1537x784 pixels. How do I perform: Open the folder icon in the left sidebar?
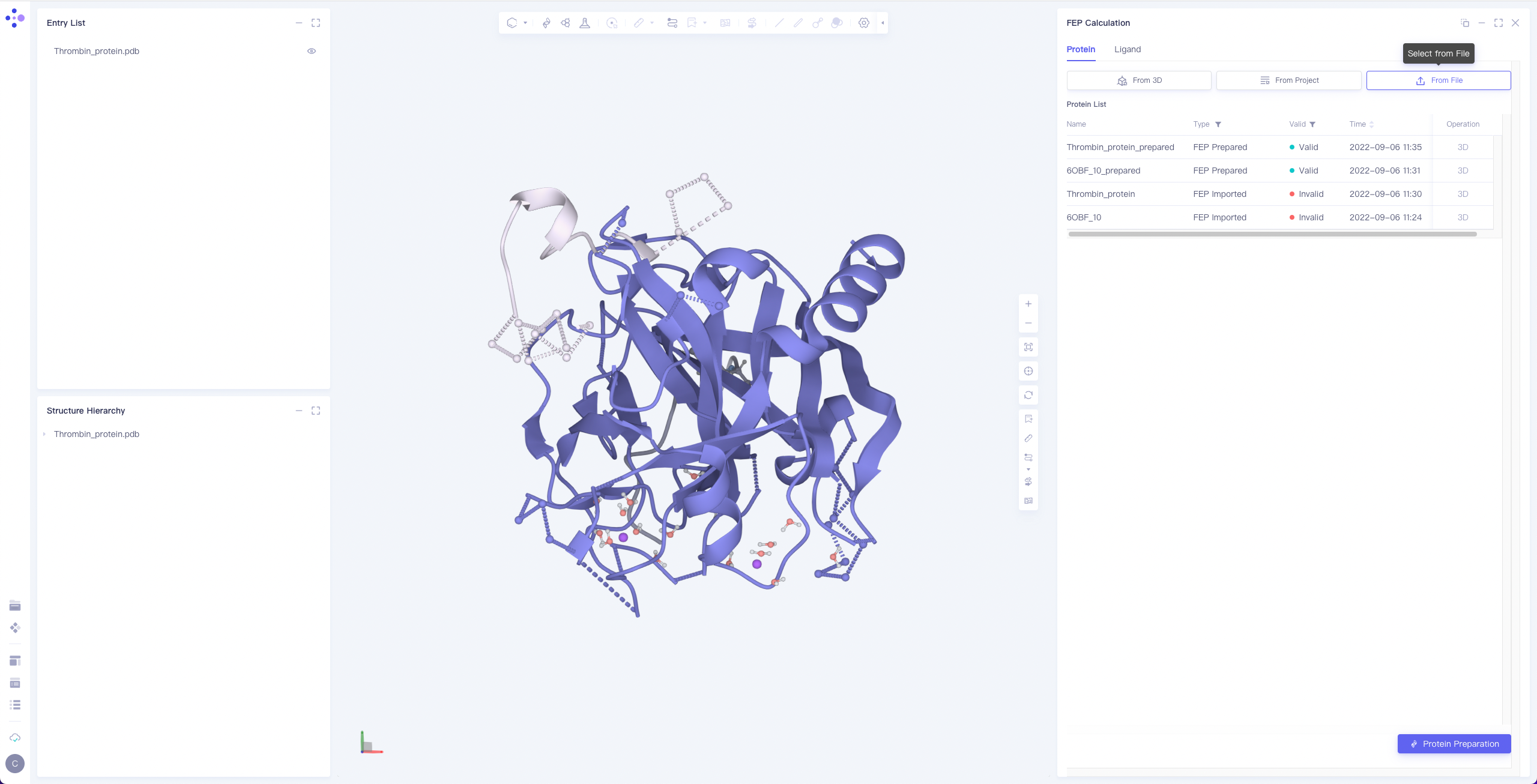click(x=15, y=605)
